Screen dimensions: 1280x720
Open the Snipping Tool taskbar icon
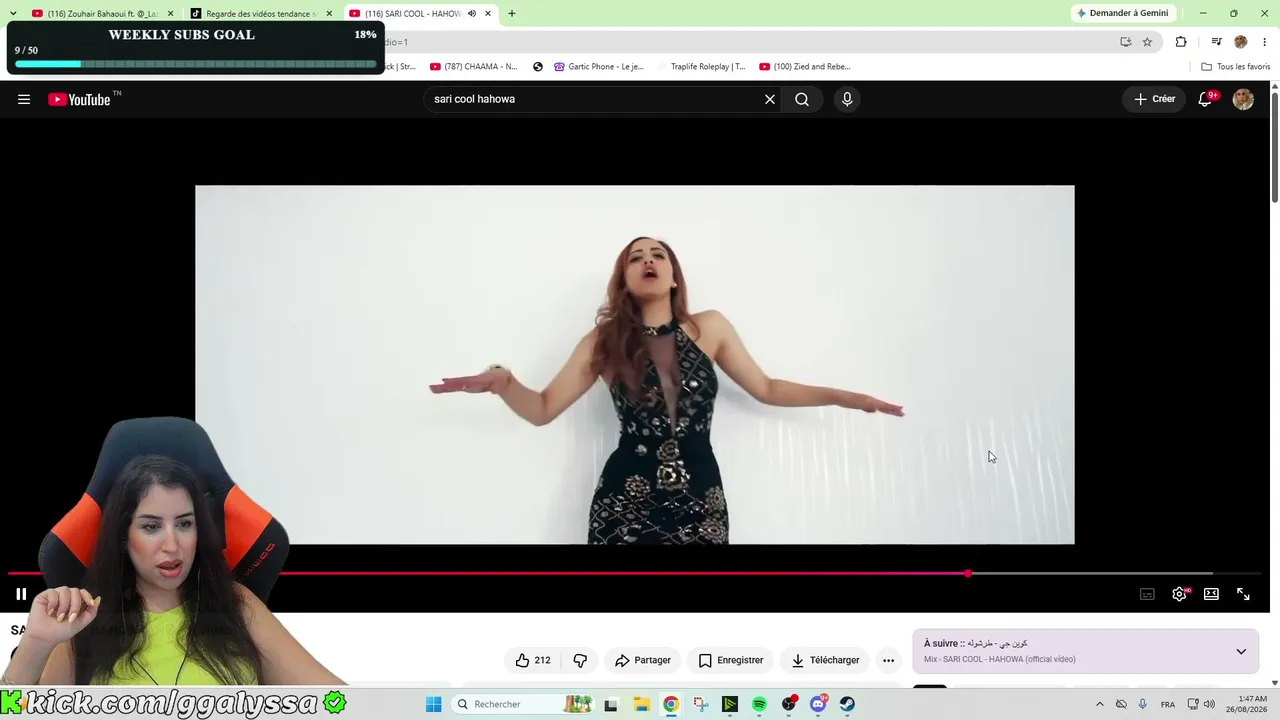(x=700, y=704)
